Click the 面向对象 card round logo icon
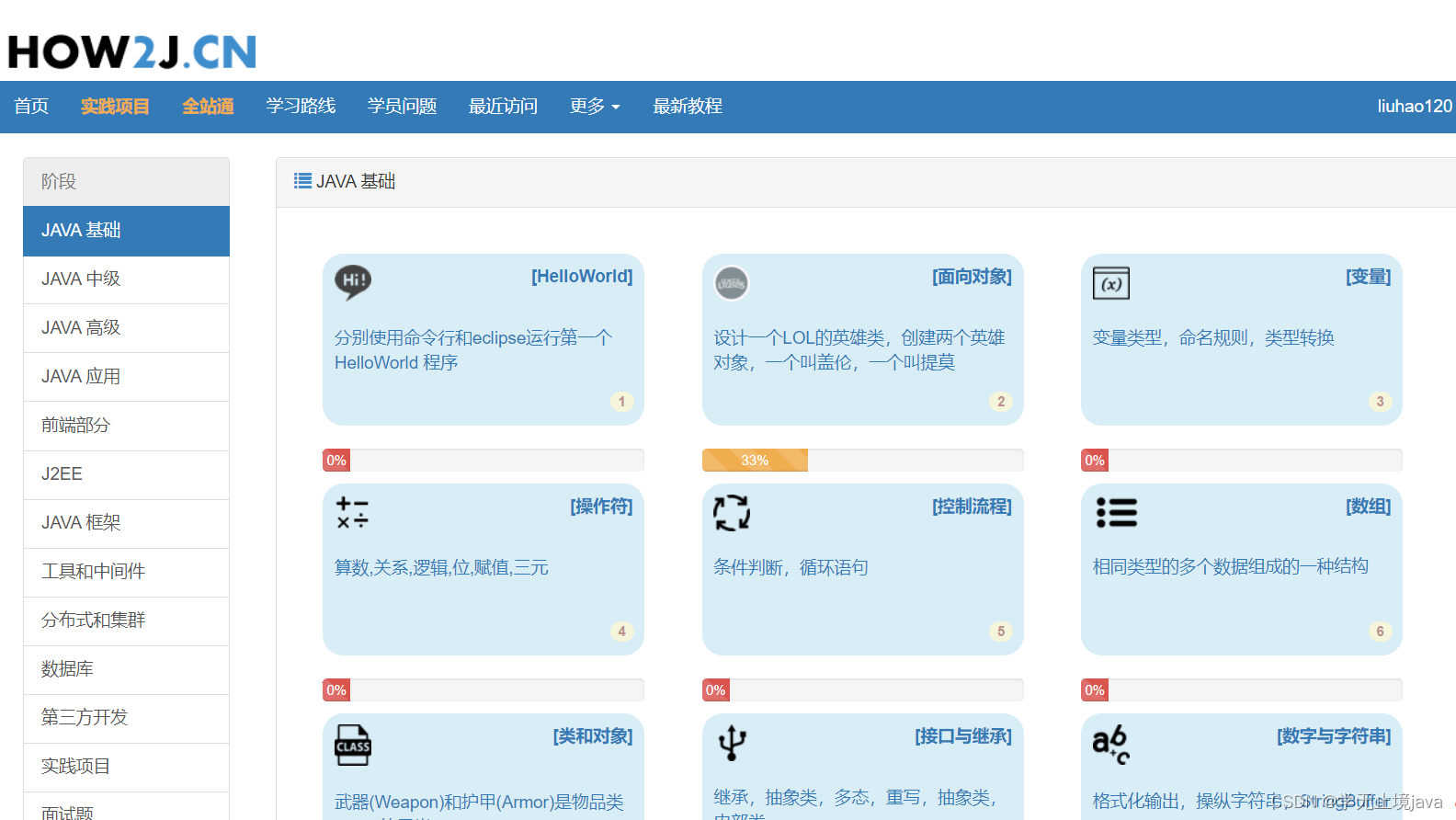 pos(732,283)
